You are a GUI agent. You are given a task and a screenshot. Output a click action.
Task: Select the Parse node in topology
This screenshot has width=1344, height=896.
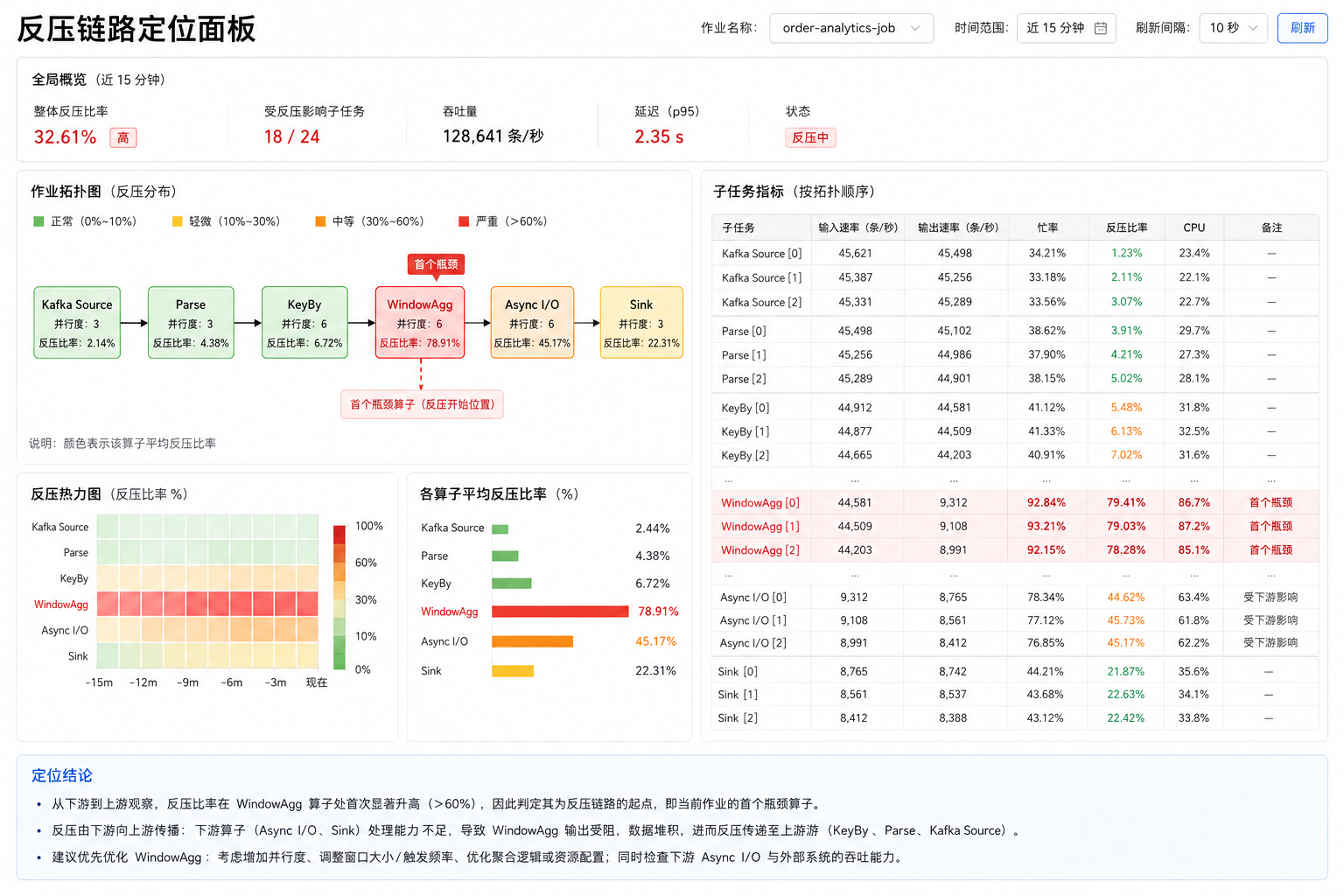[191, 322]
